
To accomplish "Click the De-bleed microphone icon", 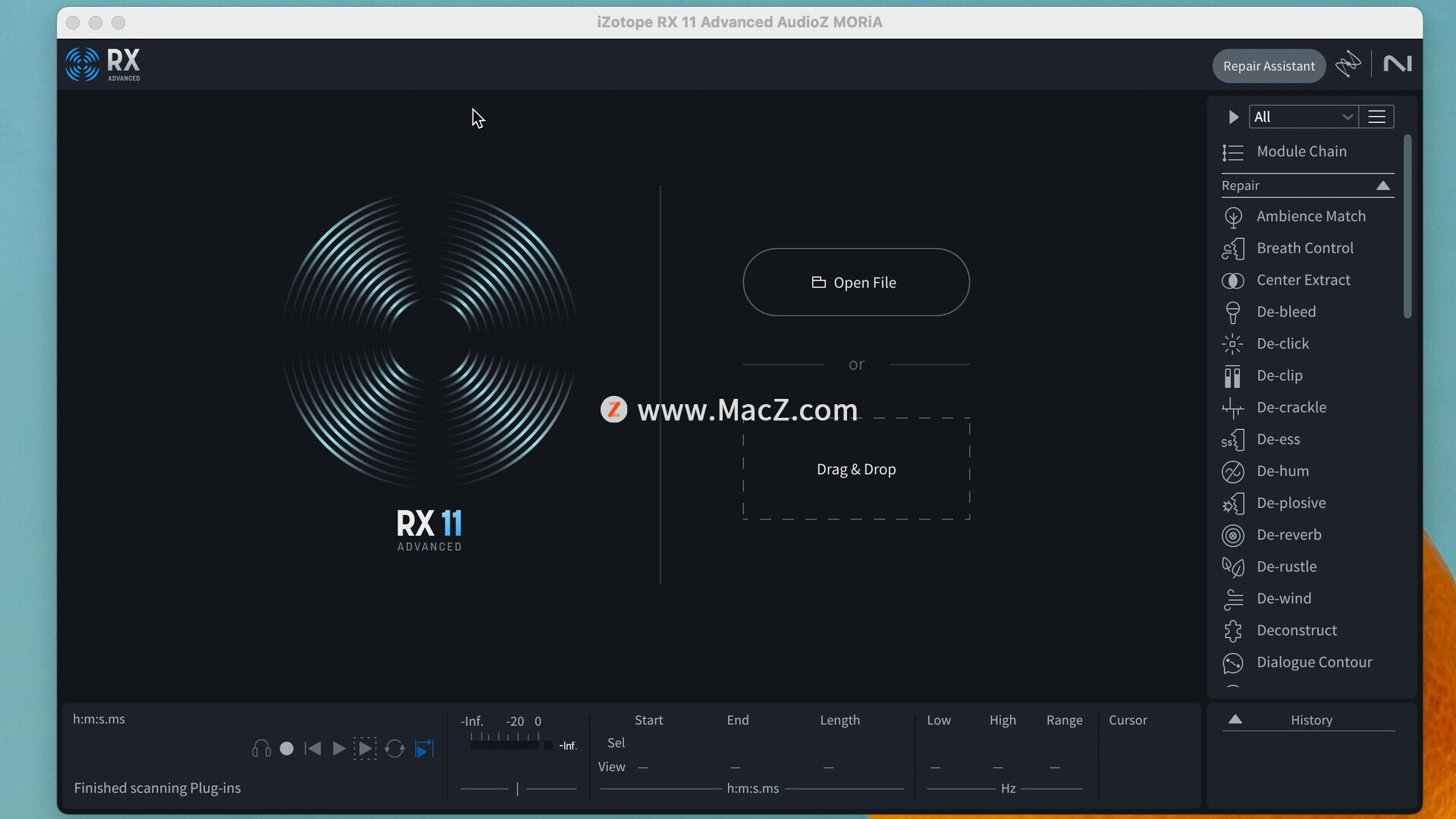I will (1233, 312).
